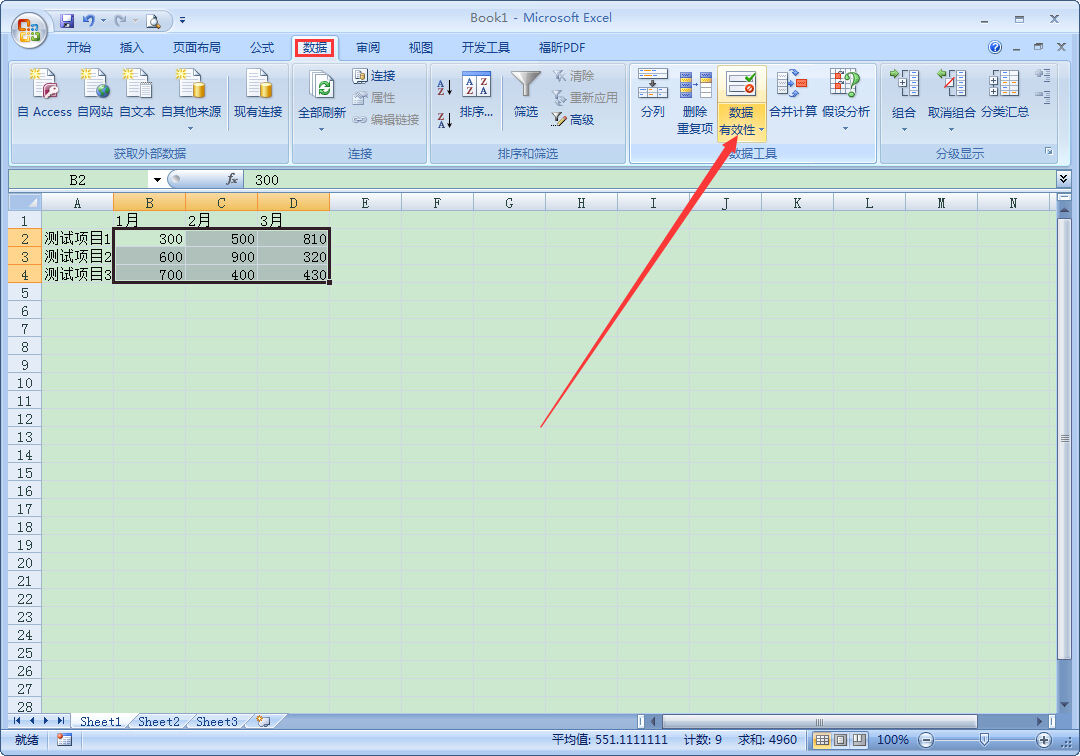
Task: Open the Developer (开发工具) tab
Action: pos(486,48)
